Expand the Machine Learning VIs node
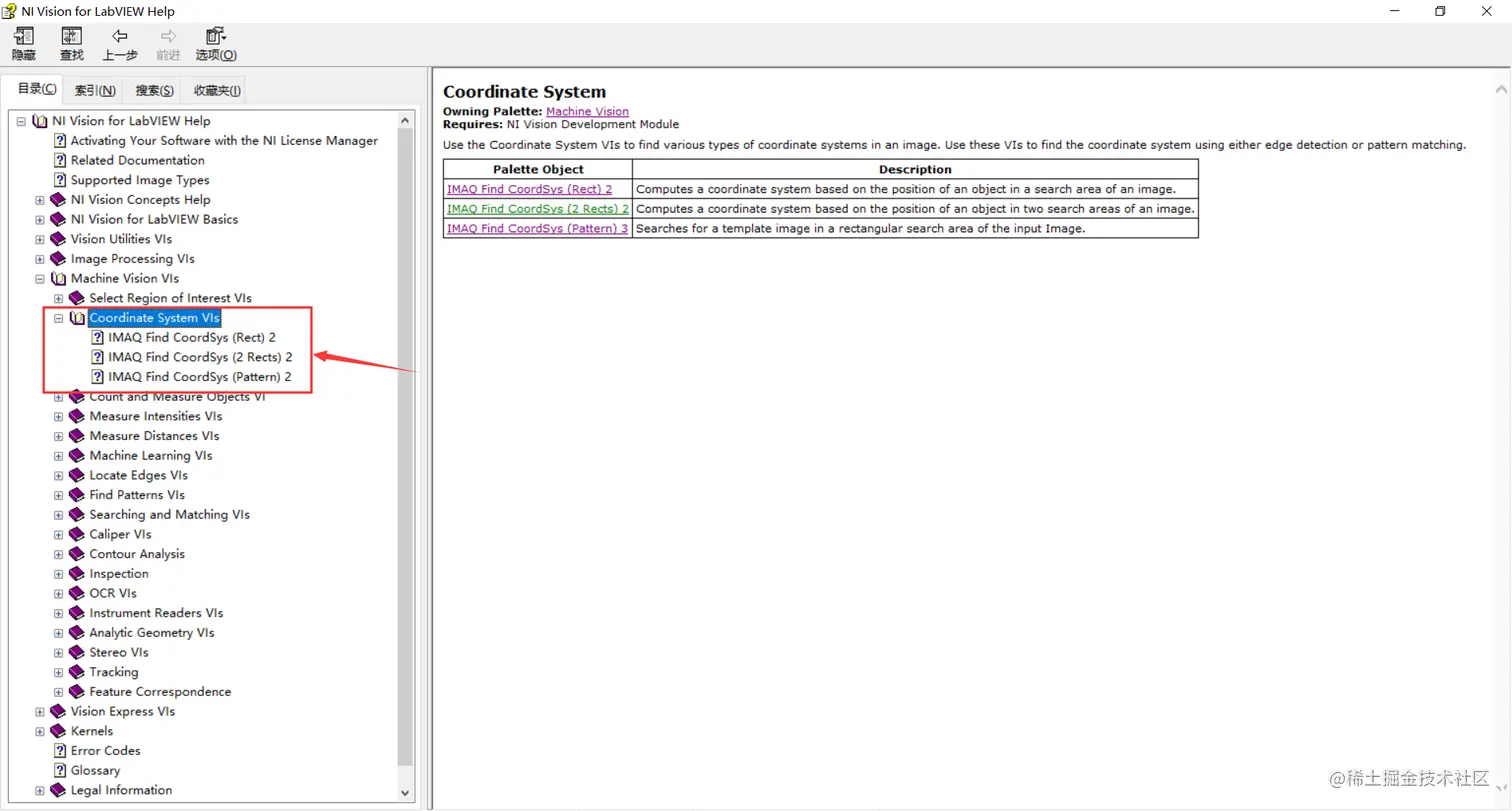The width and height of the screenshot is (1512, 811). coord(59,456)
